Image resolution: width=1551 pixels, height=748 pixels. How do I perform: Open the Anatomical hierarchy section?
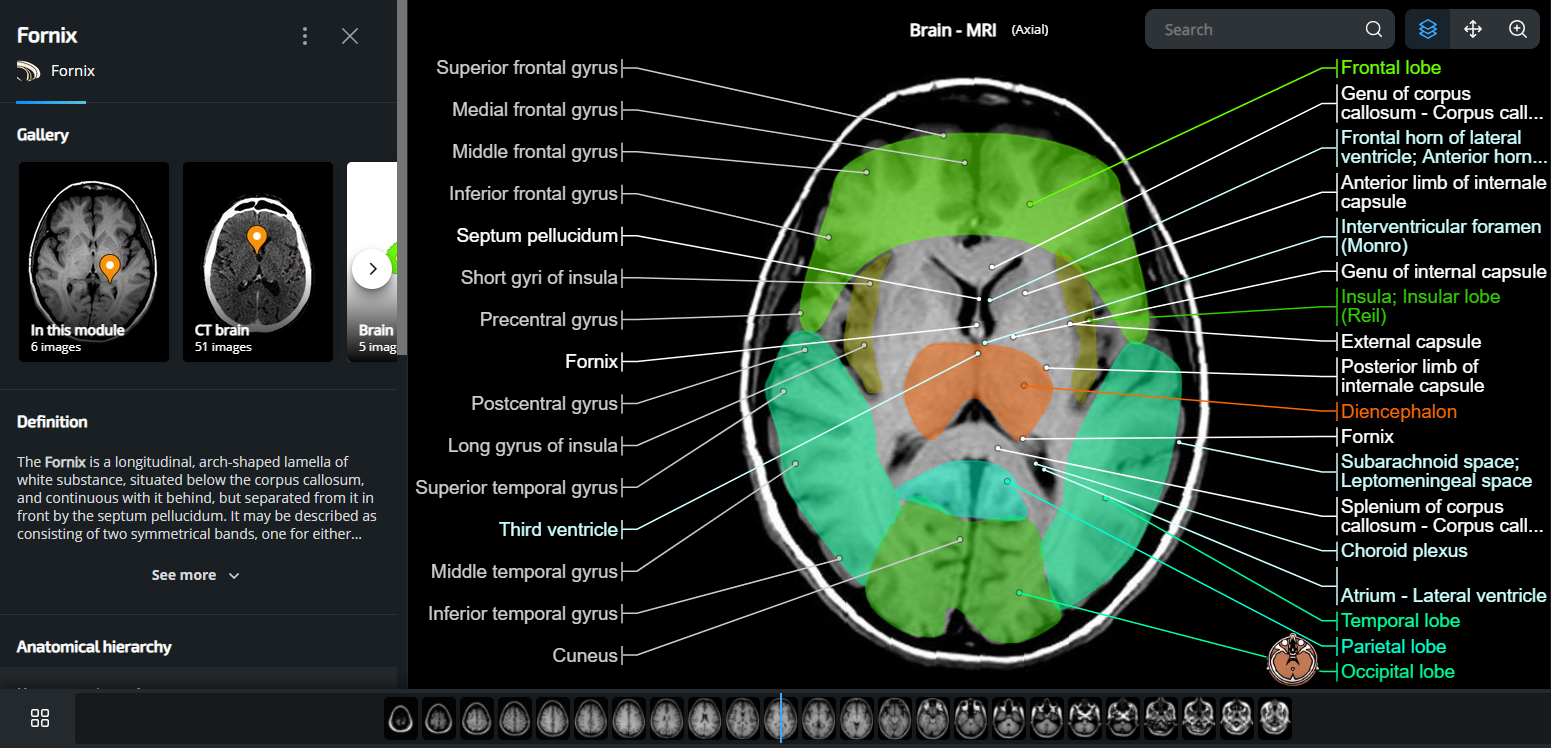(x=94, y=647)
